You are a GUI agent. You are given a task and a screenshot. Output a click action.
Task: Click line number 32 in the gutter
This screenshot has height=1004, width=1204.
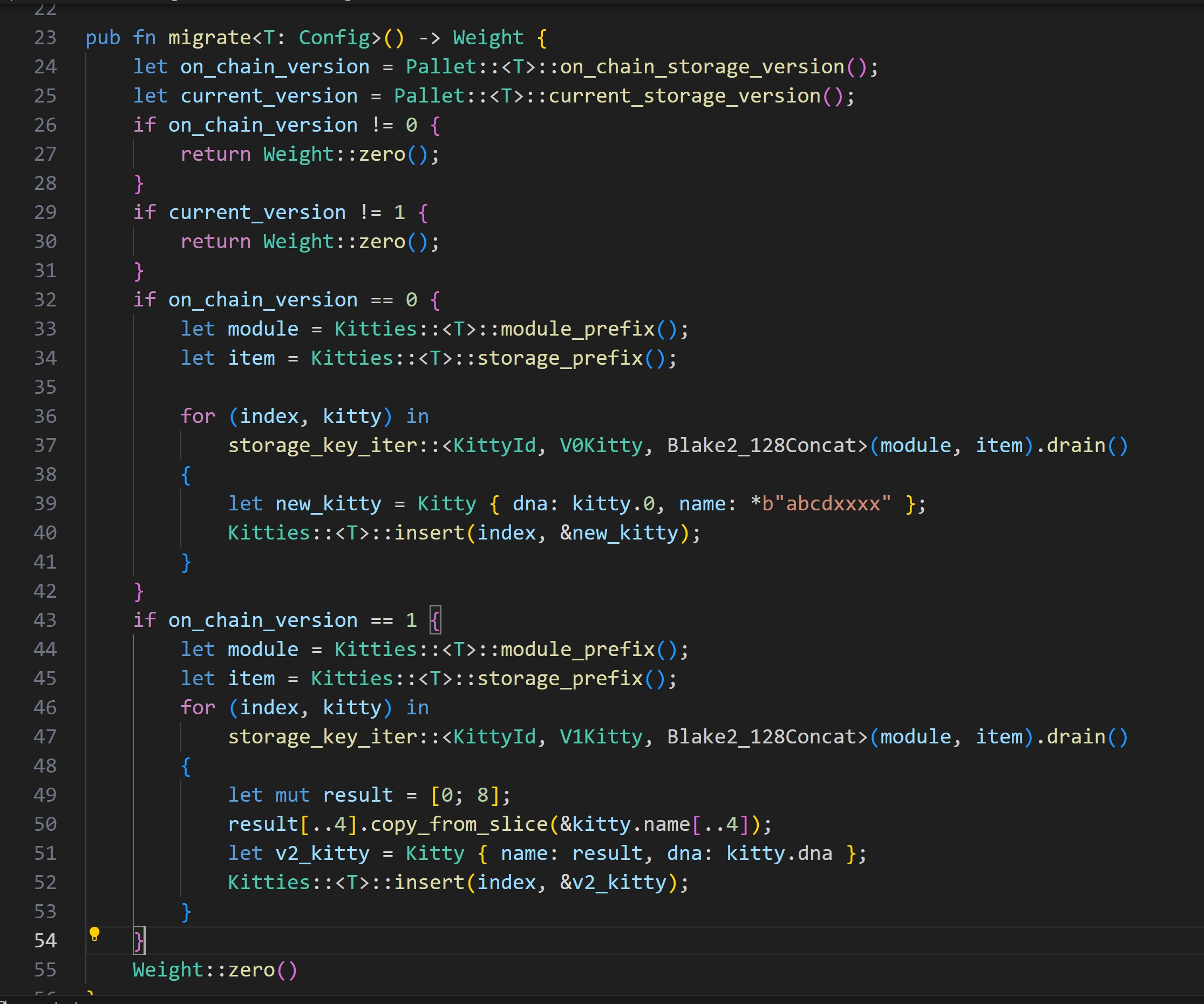(45, 300)
